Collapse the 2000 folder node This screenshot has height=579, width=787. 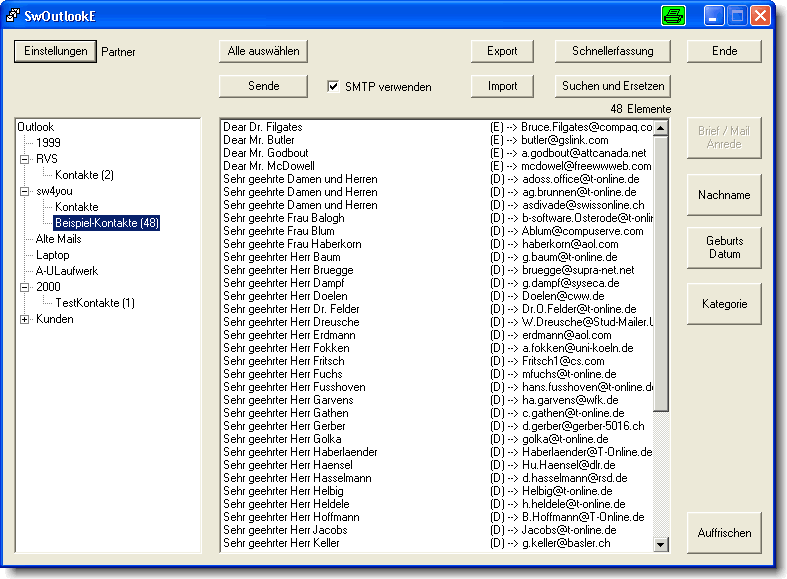(x=25, y=287)
